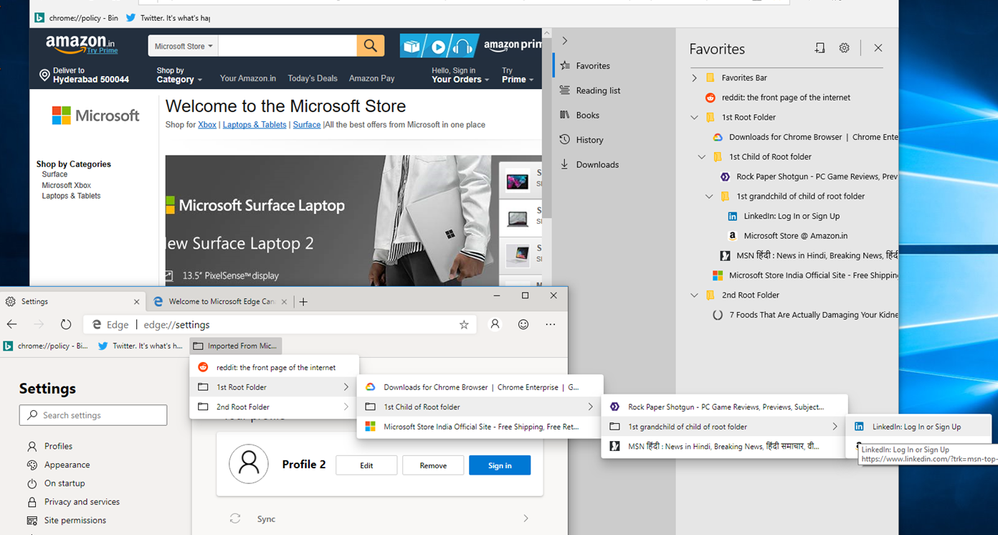This screenshot has width=998, height=535.
Task: Click the refresh button in settings window
Action: pyautogui.click(x=66, y=324)
